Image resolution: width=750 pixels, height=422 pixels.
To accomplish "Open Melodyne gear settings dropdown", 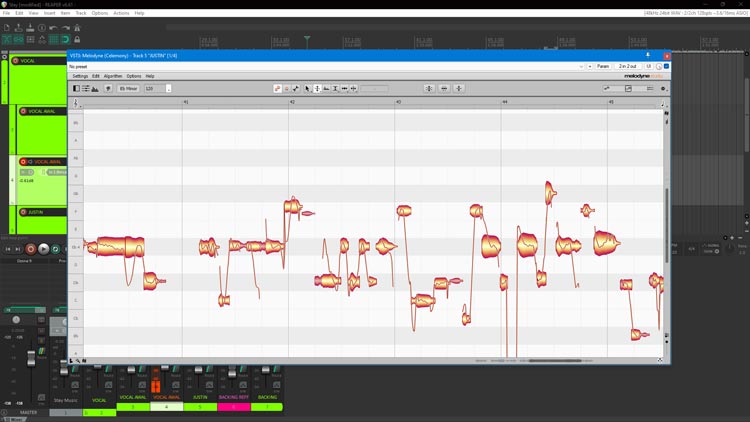I will point(663,89).
